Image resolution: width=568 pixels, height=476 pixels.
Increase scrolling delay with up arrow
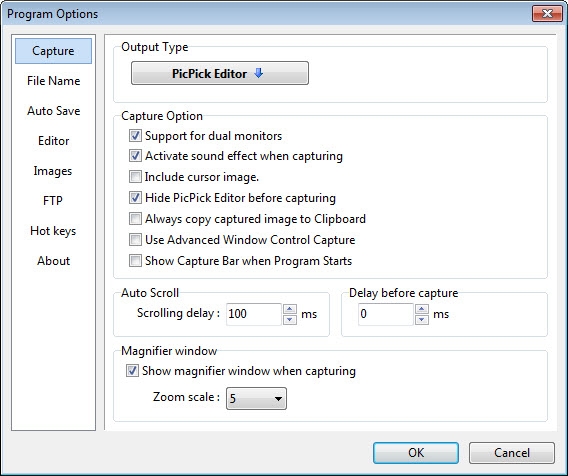click(x=289, y=309)
